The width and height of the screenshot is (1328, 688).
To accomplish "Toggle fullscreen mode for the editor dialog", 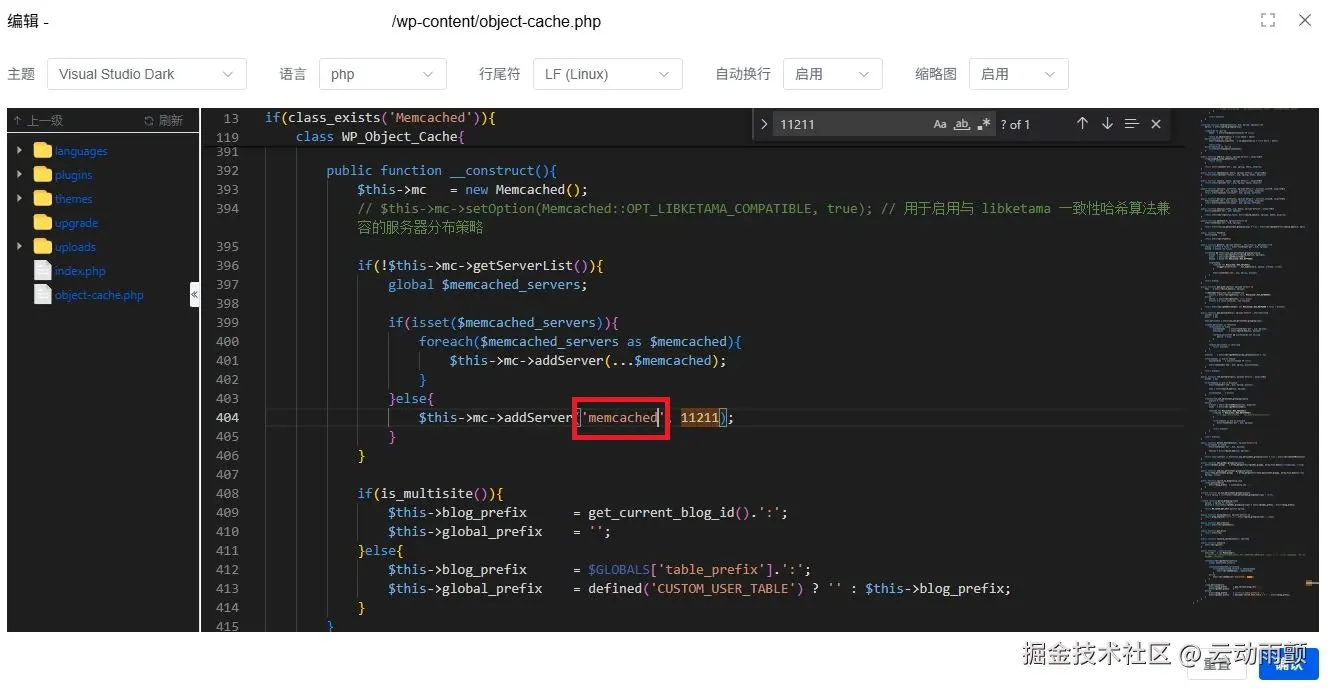I will (1268, 20).
